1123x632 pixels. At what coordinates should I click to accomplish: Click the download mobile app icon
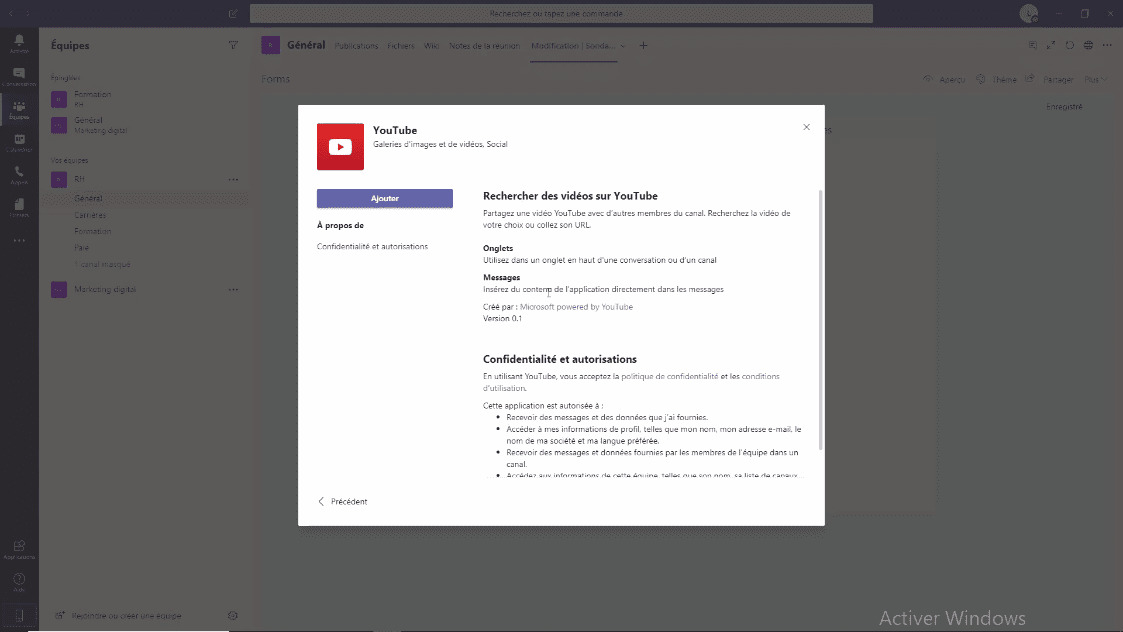pyautogui.click(x=19, y=616)
